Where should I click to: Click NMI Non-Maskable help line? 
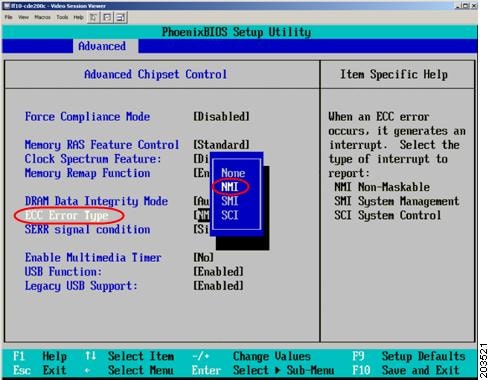coord(382,187)
